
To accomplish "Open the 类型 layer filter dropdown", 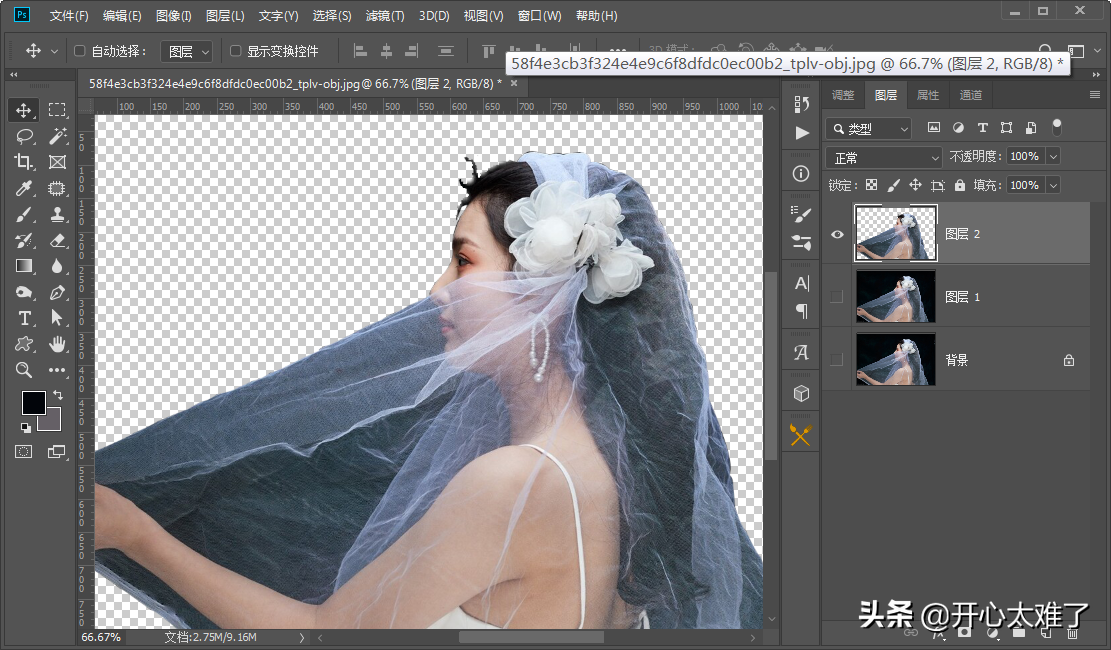I will [868, 128].
